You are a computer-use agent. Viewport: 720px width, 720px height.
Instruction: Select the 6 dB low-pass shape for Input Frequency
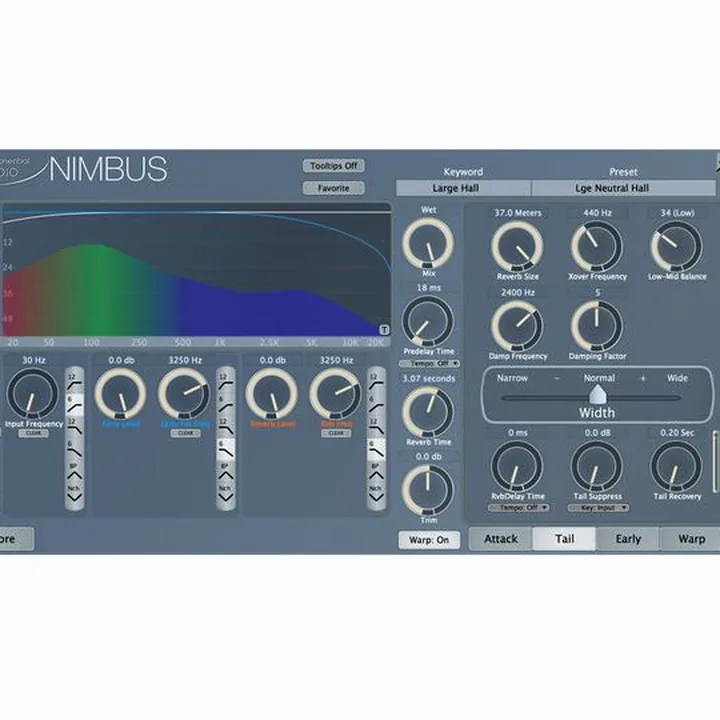(x=74, y=449)
